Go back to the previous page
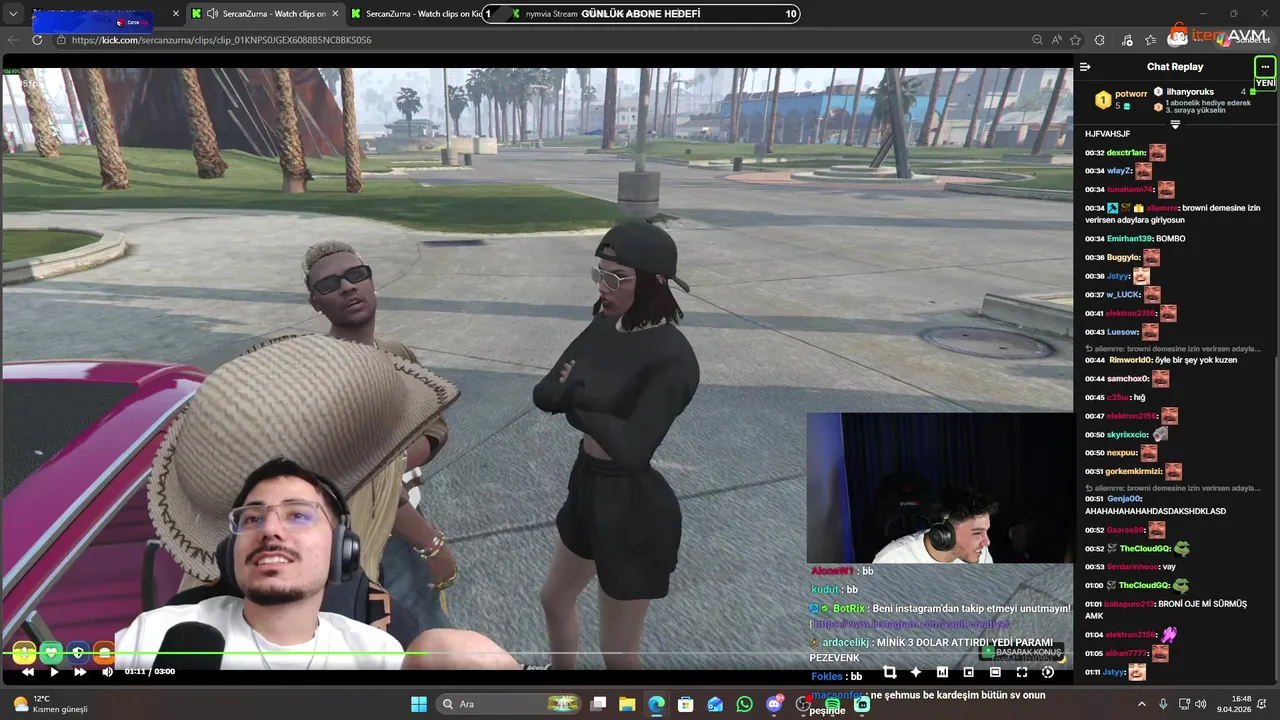The image size is (1280, 720). [13, 40]
